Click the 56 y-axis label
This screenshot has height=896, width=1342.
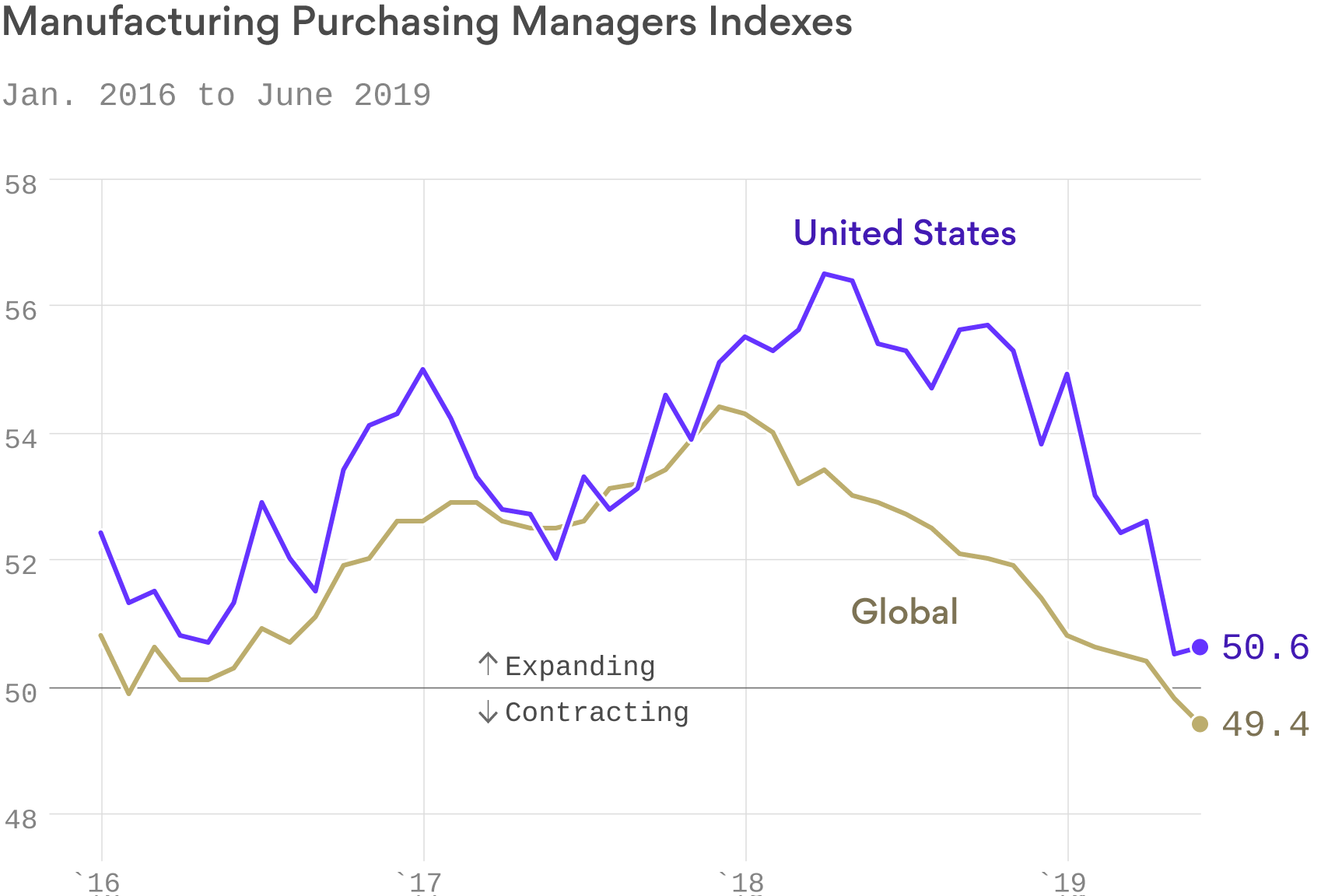(20, 311)
